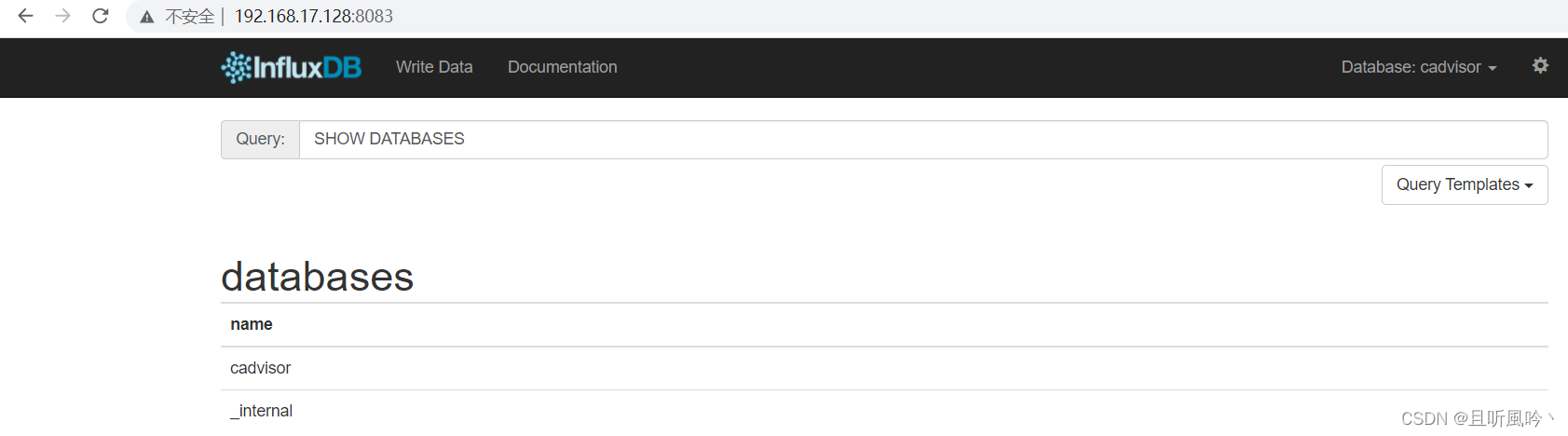Click the browser forward arrow
Screen dimensions: 1568x436
coord(62,16)
